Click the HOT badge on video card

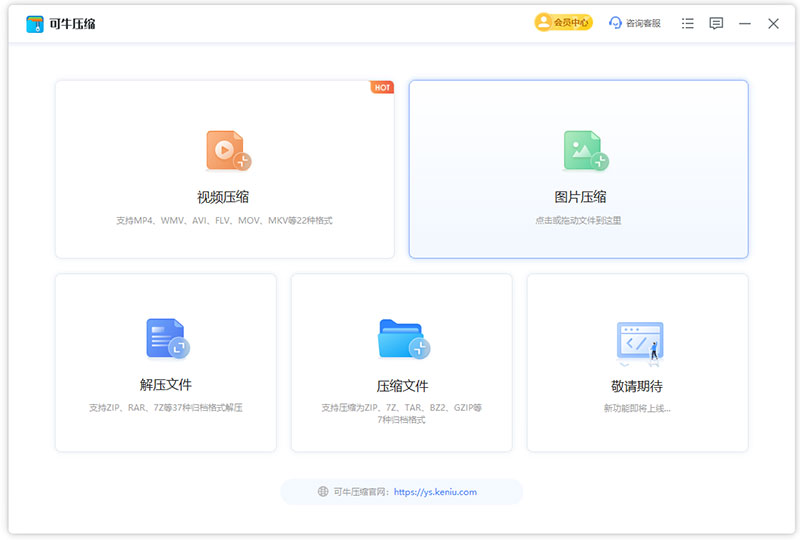[382, 87]
